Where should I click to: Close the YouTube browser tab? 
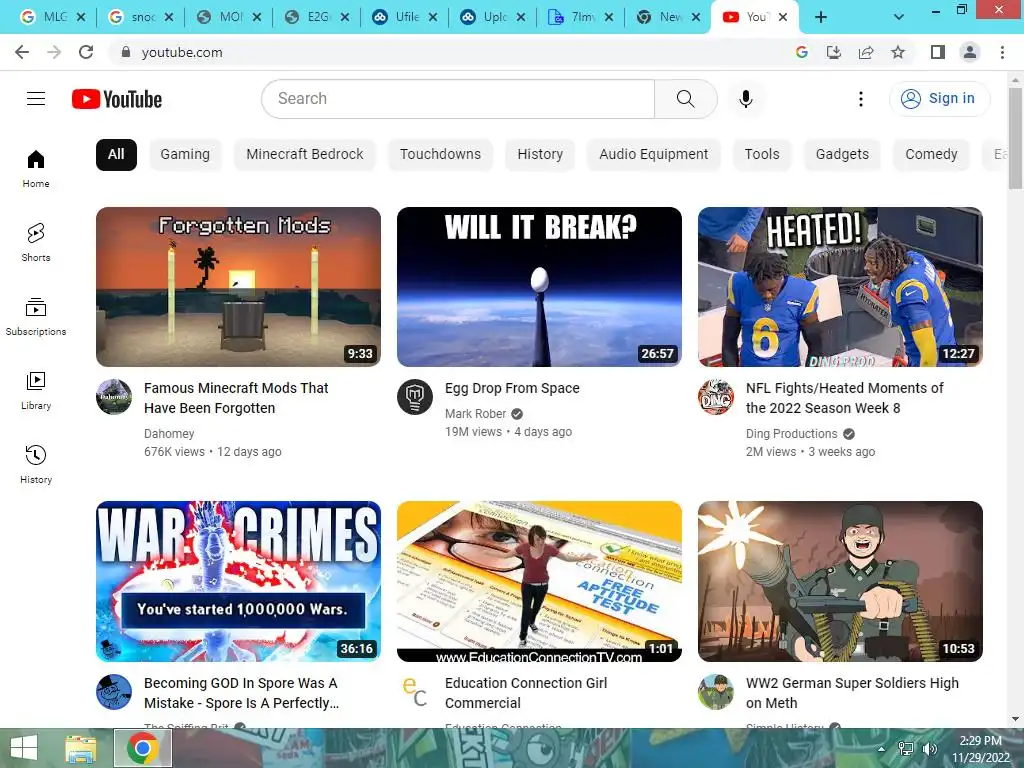[783, 18]
